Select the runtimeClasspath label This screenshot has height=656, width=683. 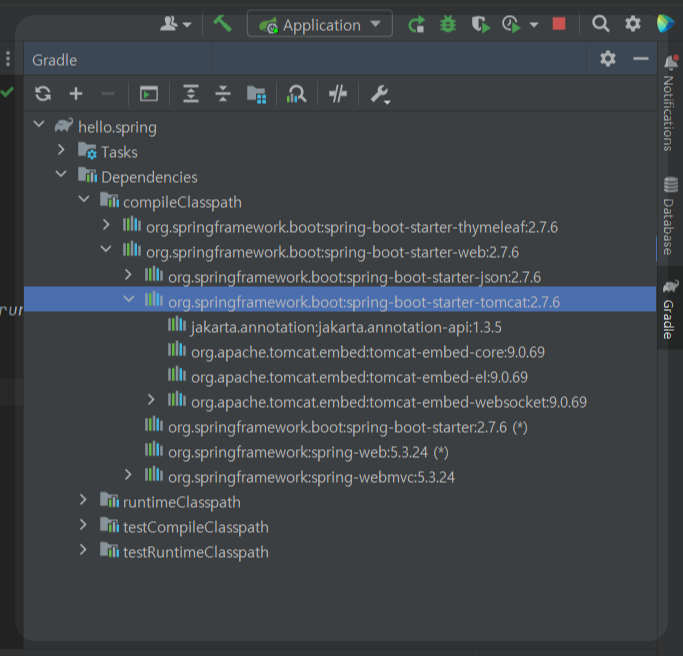[182, 503]
